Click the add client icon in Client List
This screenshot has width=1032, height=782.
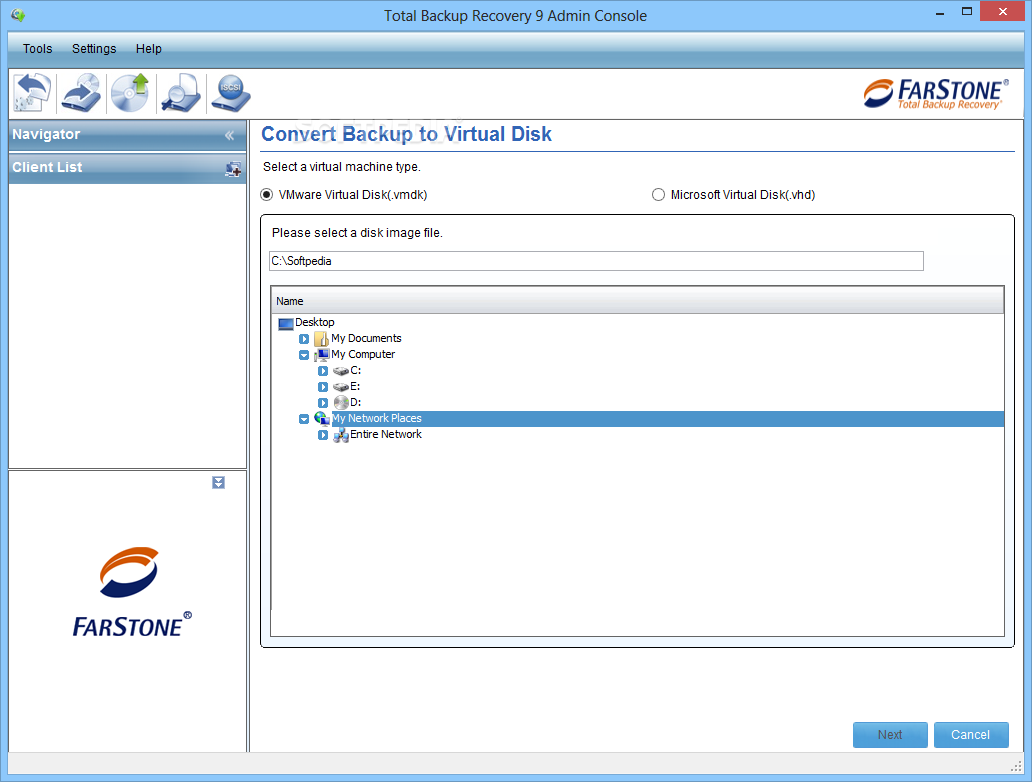point(232,169)
